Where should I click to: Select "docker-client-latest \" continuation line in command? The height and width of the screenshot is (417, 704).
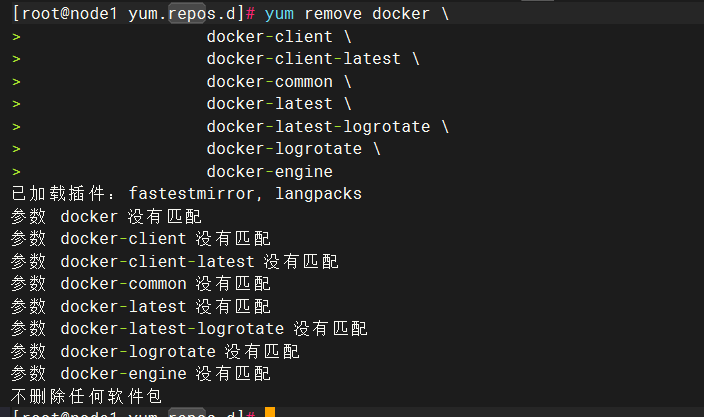(312, 59)
